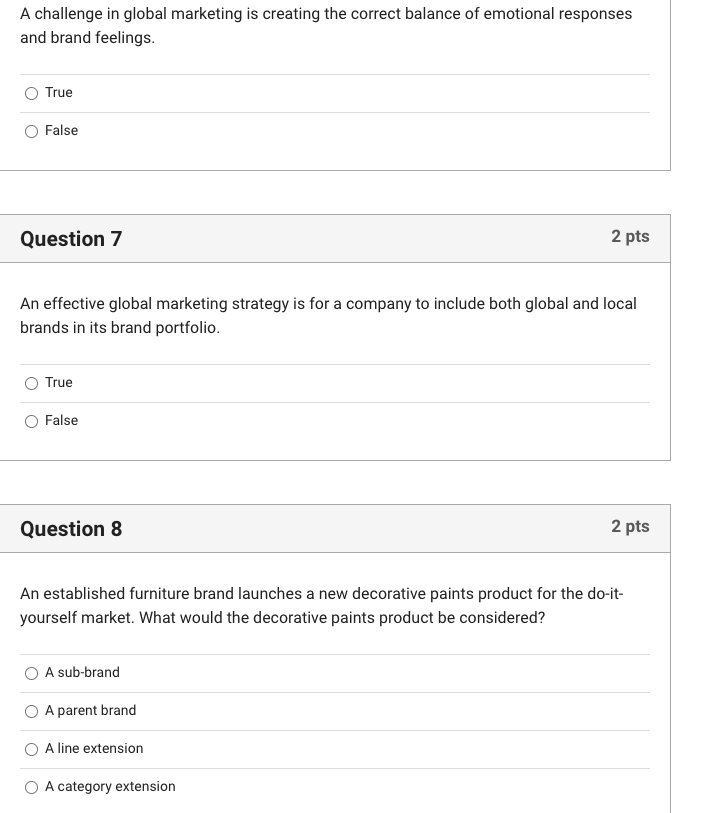The width and height of the screenshot is (701, 813).
Task: Click the '2 pts' label on Question 7
Action: coord(631,237)
